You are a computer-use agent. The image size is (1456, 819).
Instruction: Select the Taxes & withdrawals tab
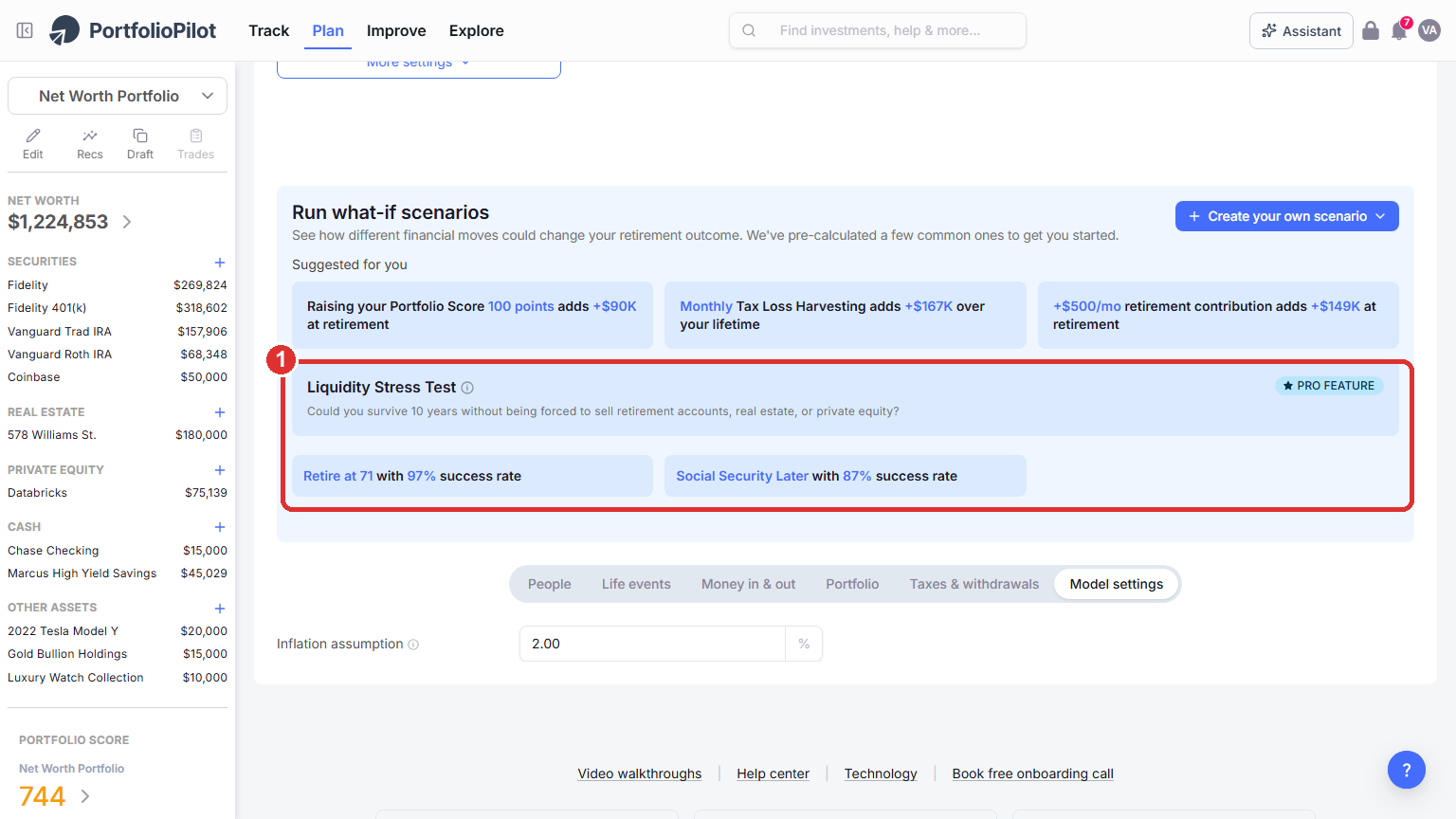pyautogui.click(x=974, y=584)
